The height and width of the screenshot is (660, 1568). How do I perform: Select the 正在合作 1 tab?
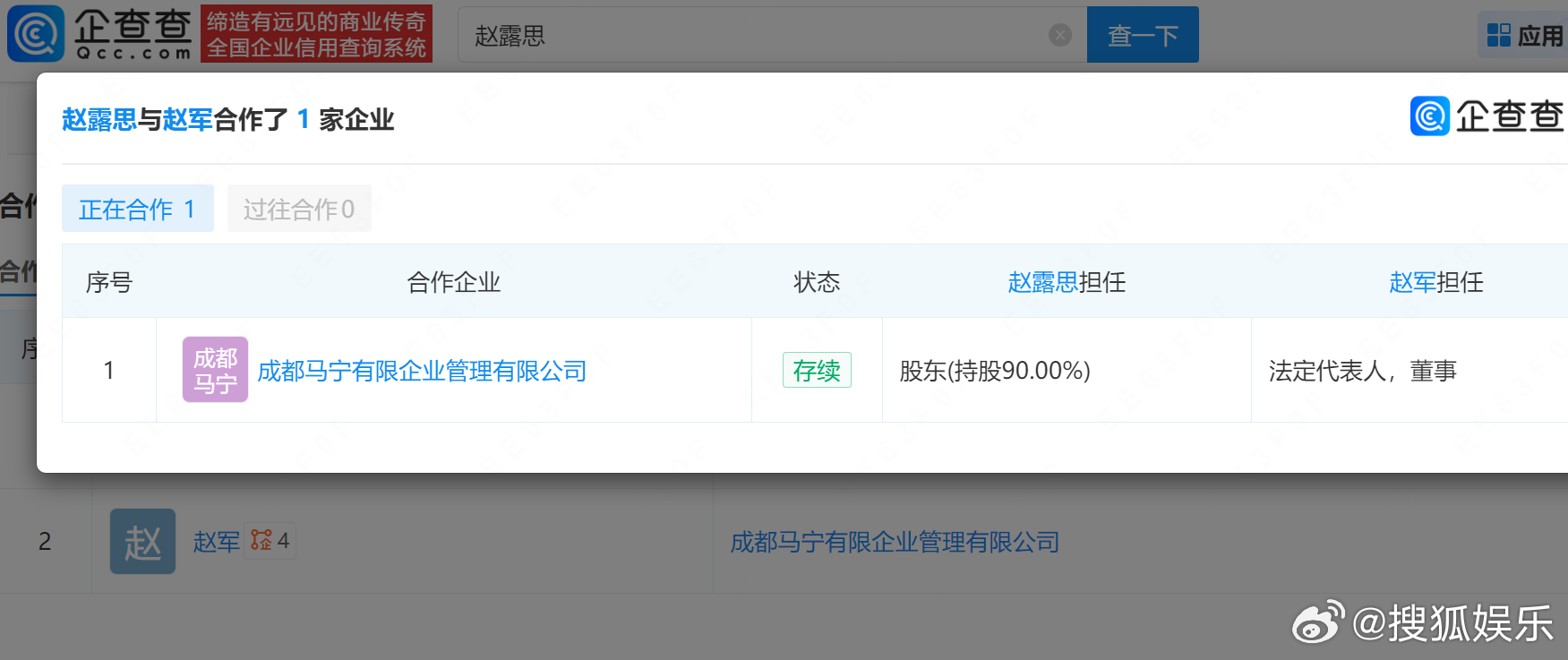(x=138, y=209)
